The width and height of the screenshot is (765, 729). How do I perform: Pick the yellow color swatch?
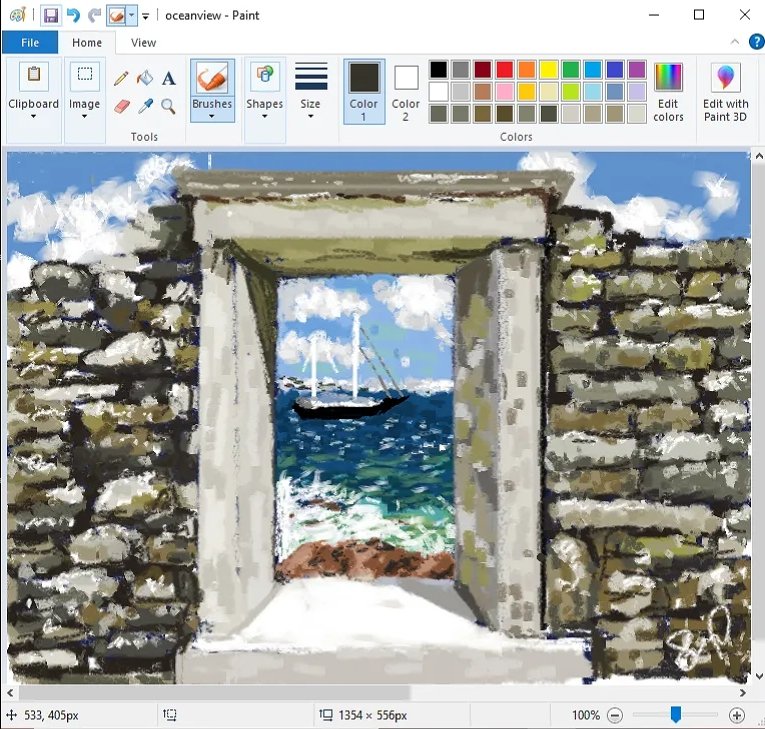tap(549, 69)
